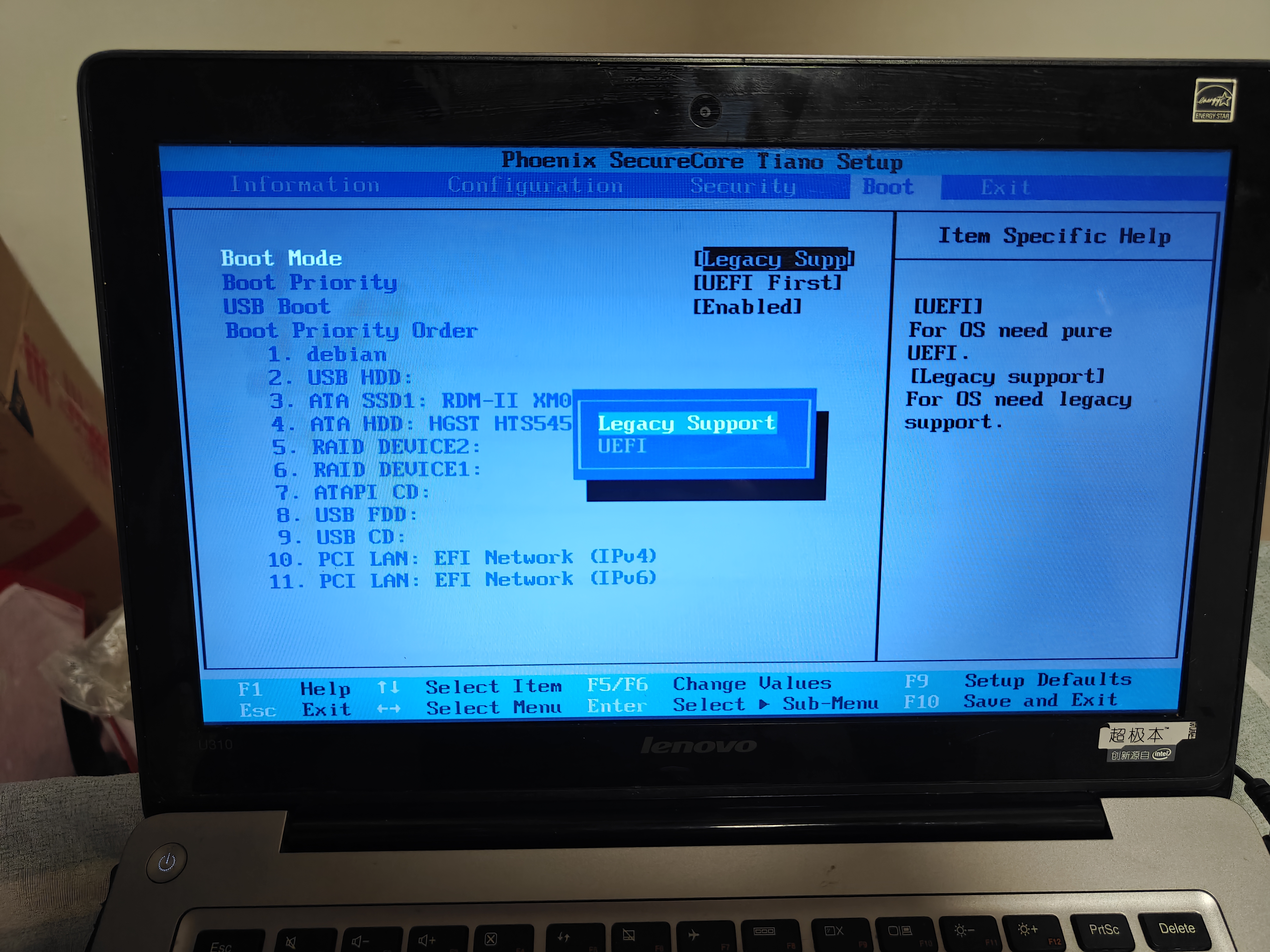The height and width of the screenshot is (952, 1270).
Task: Select the USB Boot label
Action: [x=277, y=306]
